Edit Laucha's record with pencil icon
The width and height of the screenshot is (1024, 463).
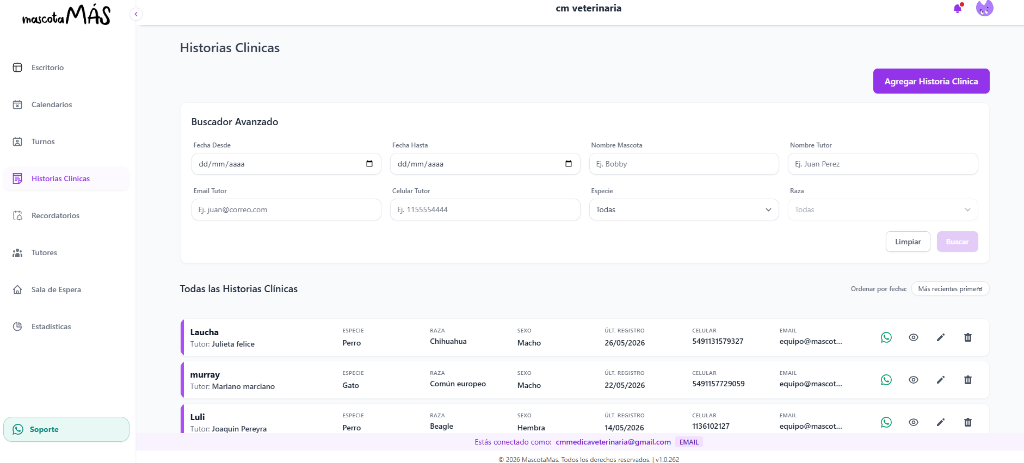[940, 338]
